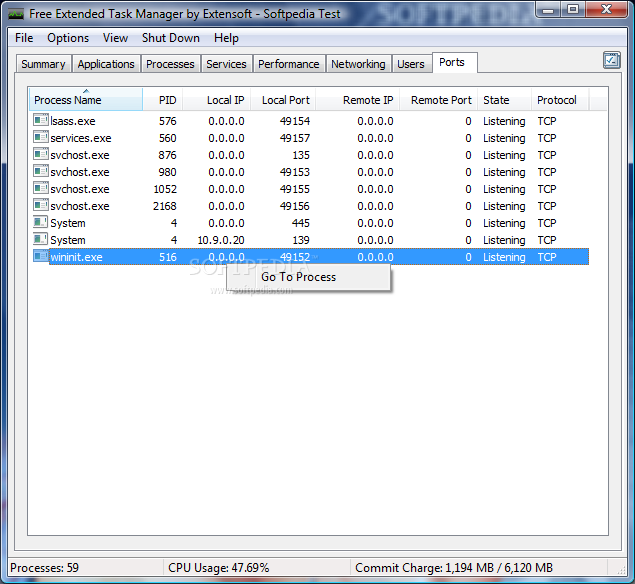Switch to the Networking tab
The height and width of the screenshot is (584, 635).
(358, 64)
